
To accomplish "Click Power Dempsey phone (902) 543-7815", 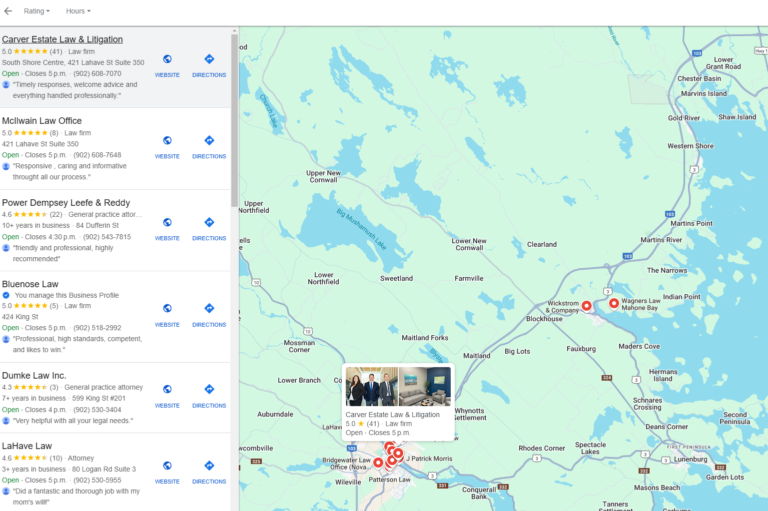I will [x=107, y=237].
